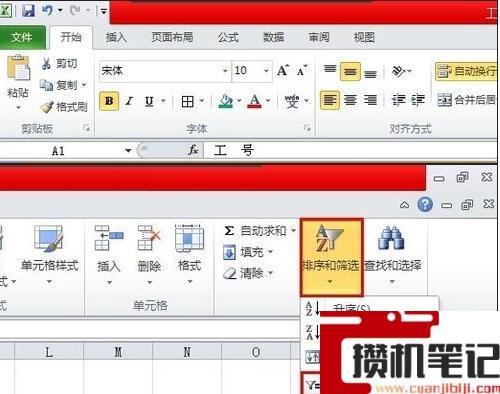Click the 格式刷 format painter
The width and height of the screenshot is (500, 394).
pos(64,107)
